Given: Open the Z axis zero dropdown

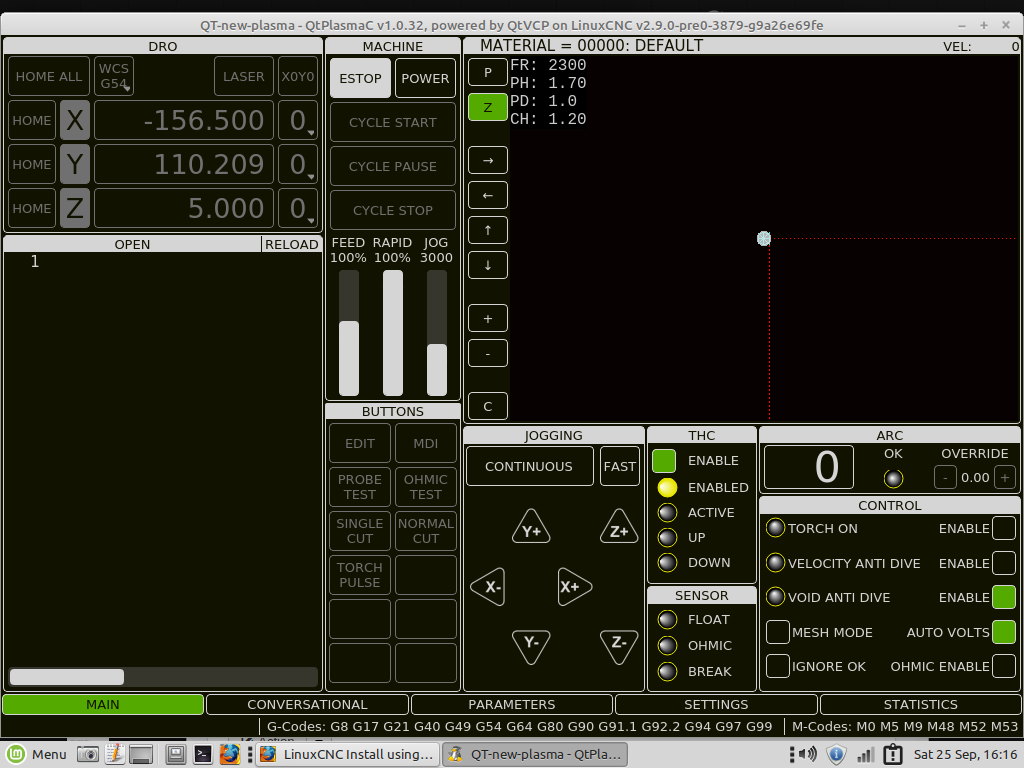Looking at the screenshot, I should [298, 208].
